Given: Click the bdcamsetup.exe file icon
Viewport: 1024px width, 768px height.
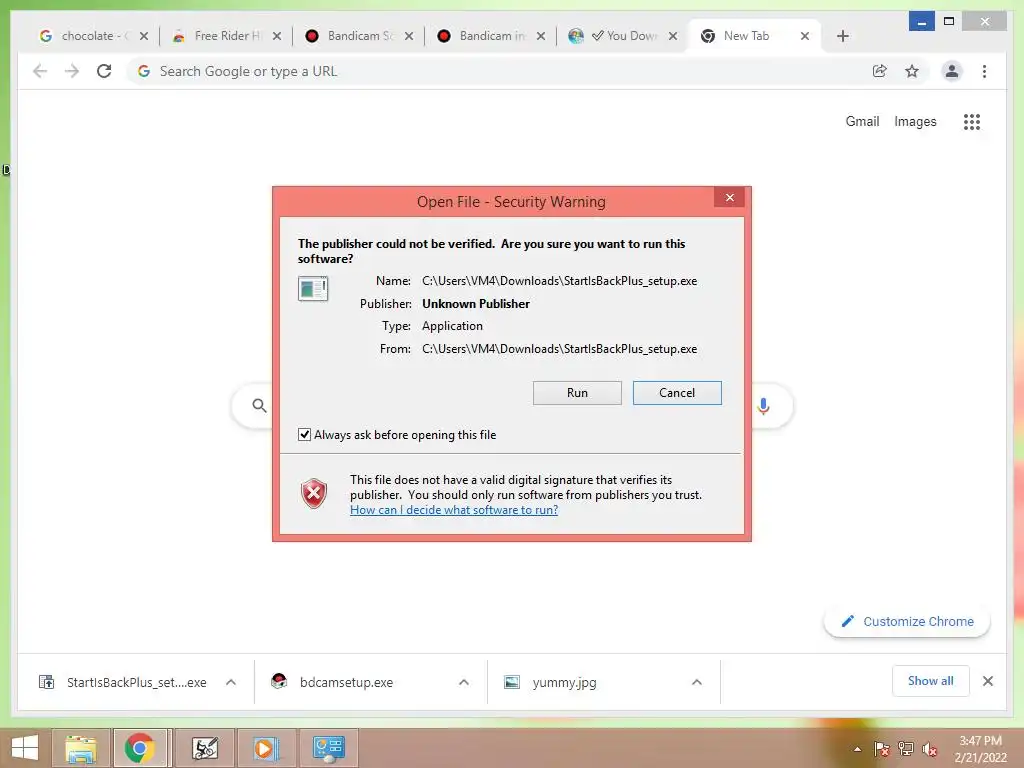Looking at the screenshot, I should [x=280, y=682].
